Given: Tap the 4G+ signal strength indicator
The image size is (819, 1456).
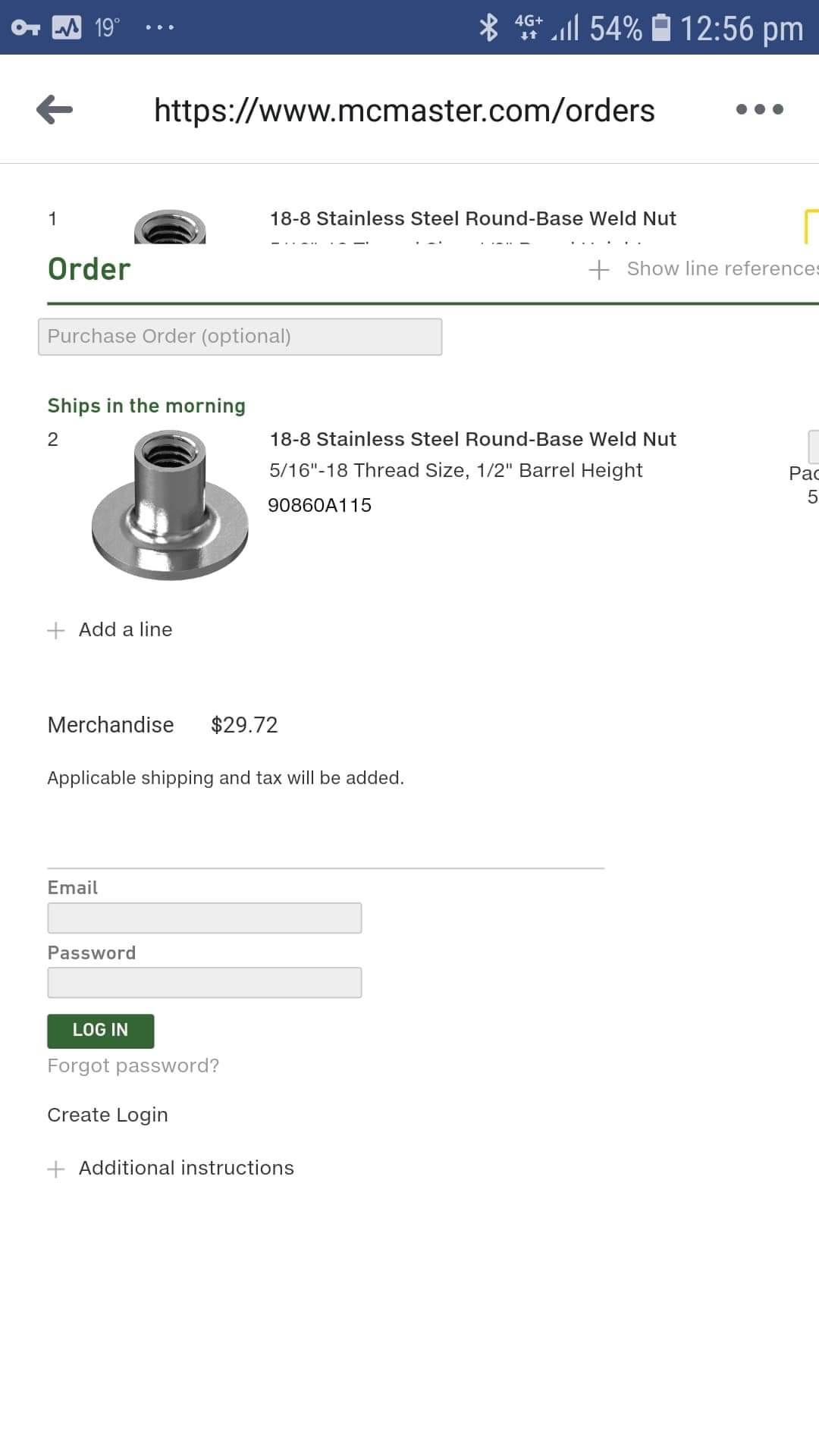Looking at the screenshot, I should (x=547, y=28).
